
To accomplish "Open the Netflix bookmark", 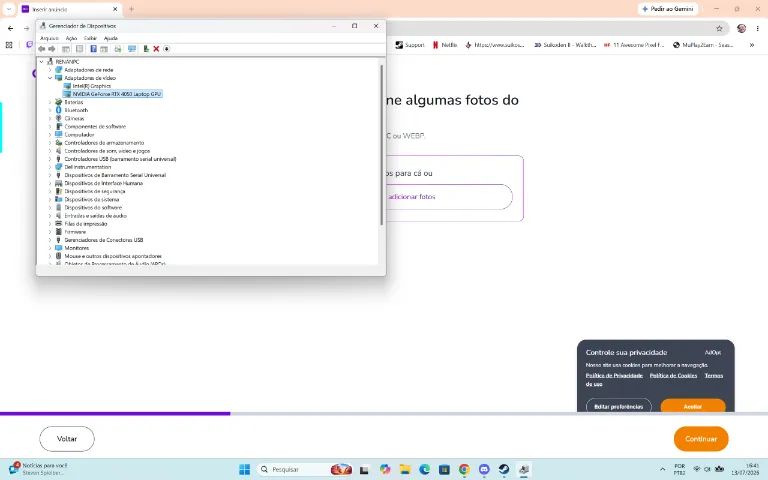I will click(445, 45).
